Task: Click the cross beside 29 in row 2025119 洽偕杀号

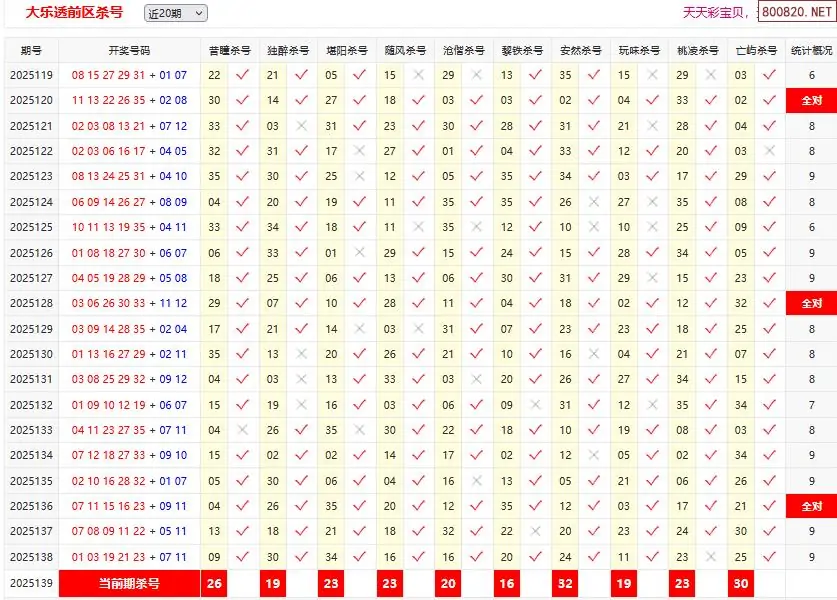Action: click(x=477, y=75)
